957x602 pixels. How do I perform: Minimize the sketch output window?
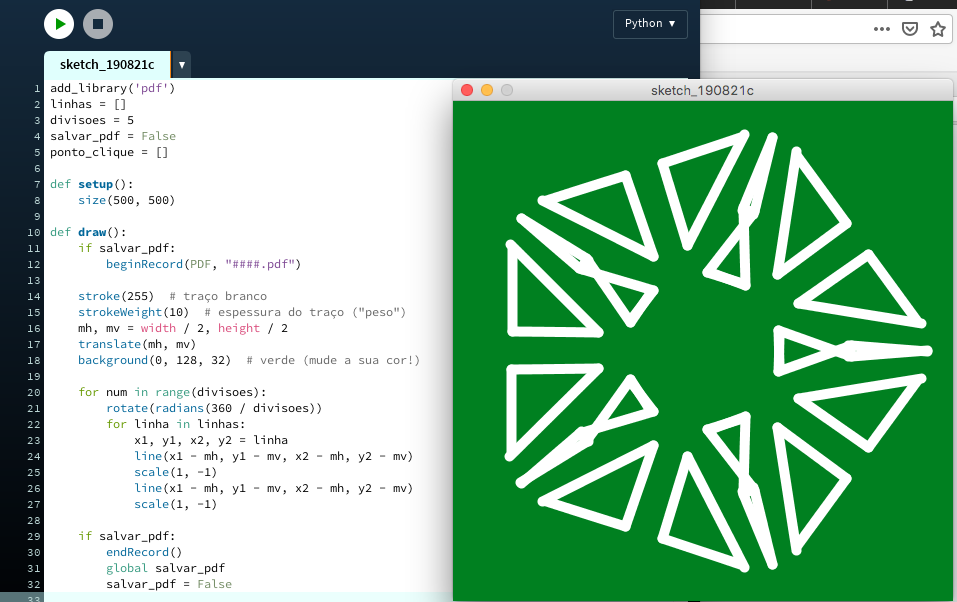click(487, 90)
